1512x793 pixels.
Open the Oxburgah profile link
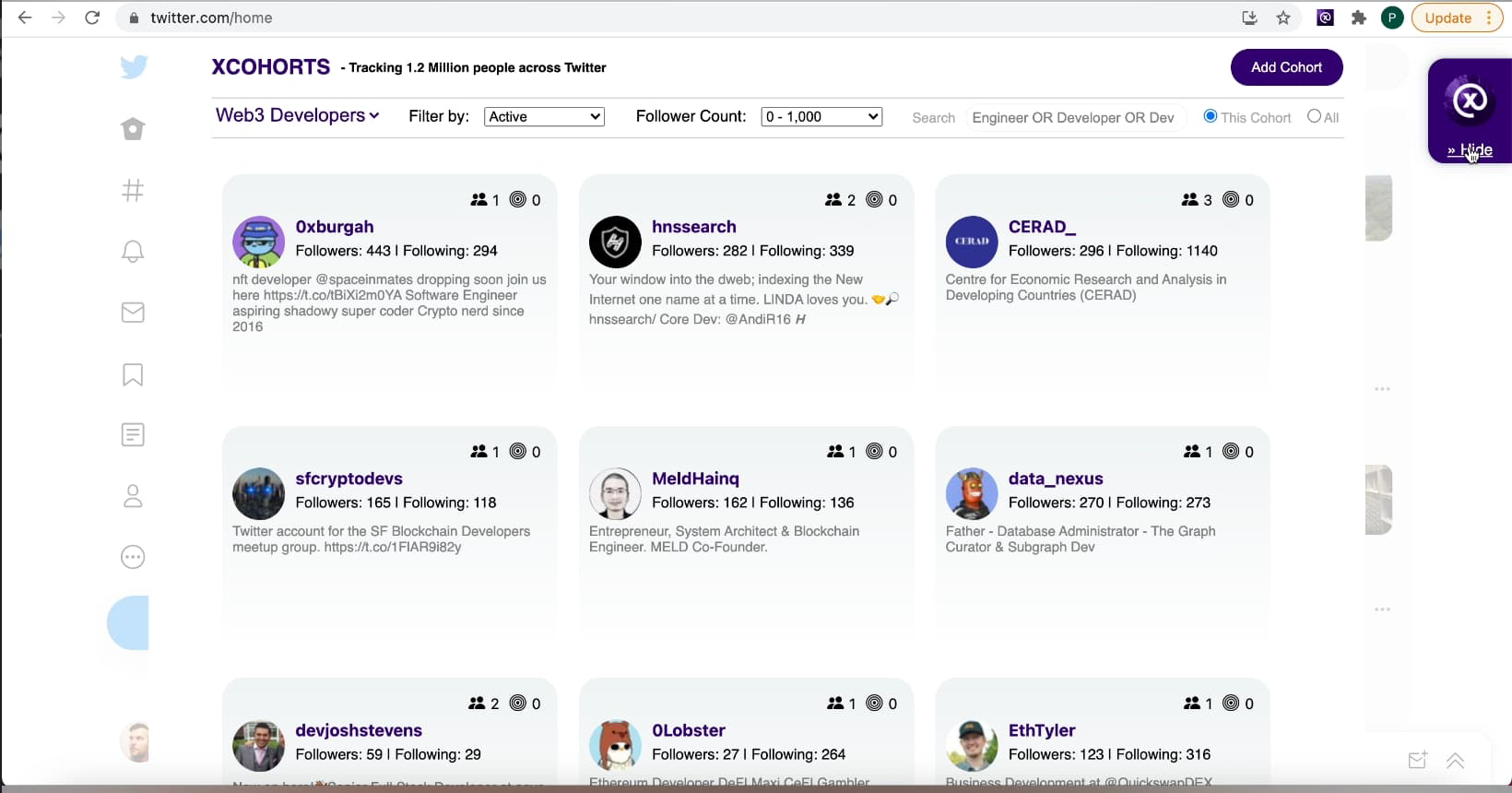pyautogui.click(x=335, y=227)
